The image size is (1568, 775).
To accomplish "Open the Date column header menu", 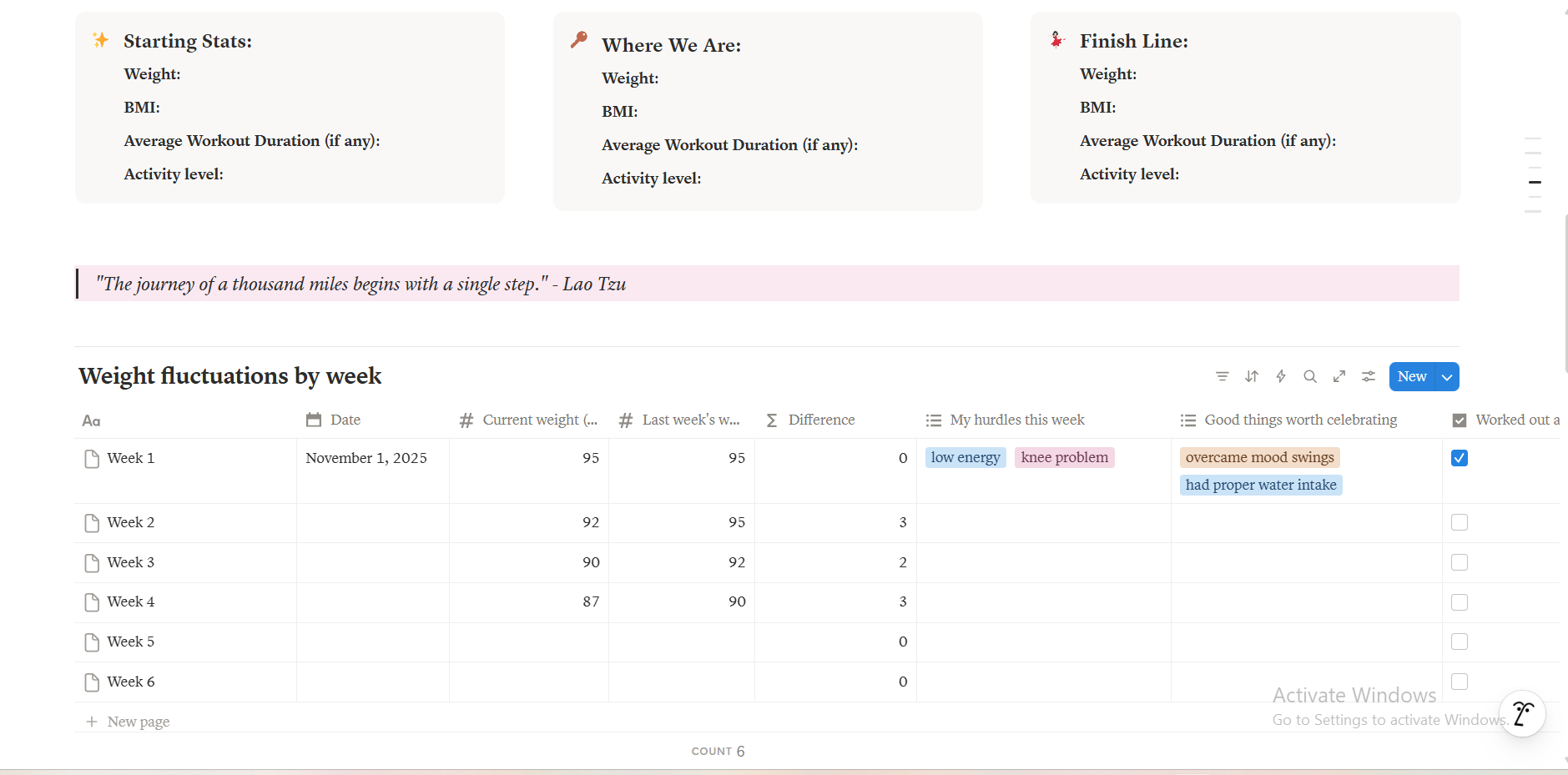I will (x=345, y=420).
